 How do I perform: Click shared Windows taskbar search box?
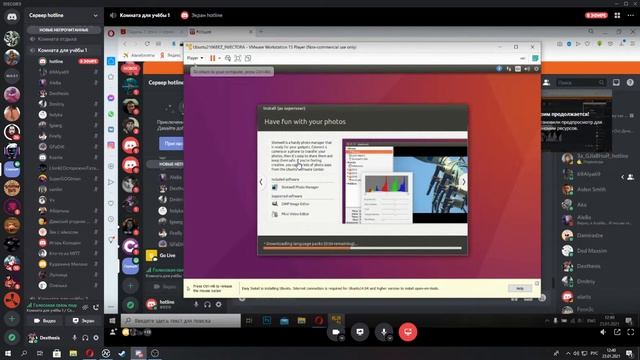181,321
